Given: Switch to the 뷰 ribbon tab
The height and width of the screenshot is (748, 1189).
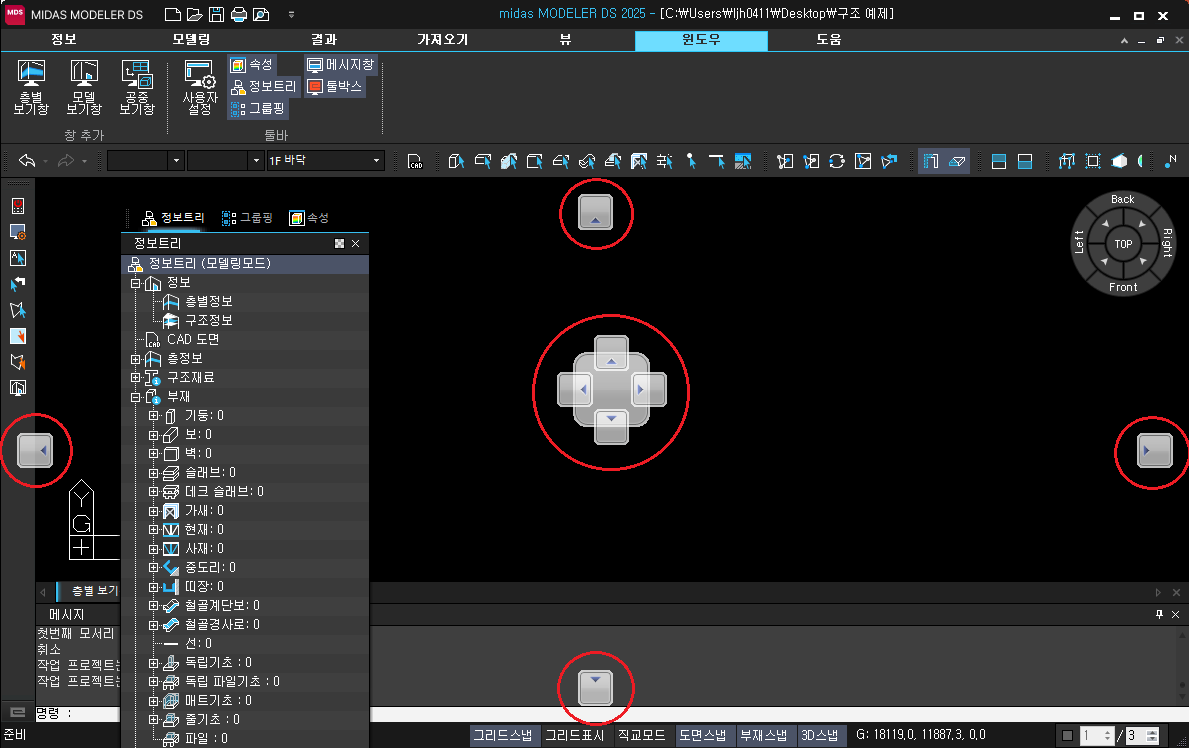Looking at the screenshot, I should [565, 39].
